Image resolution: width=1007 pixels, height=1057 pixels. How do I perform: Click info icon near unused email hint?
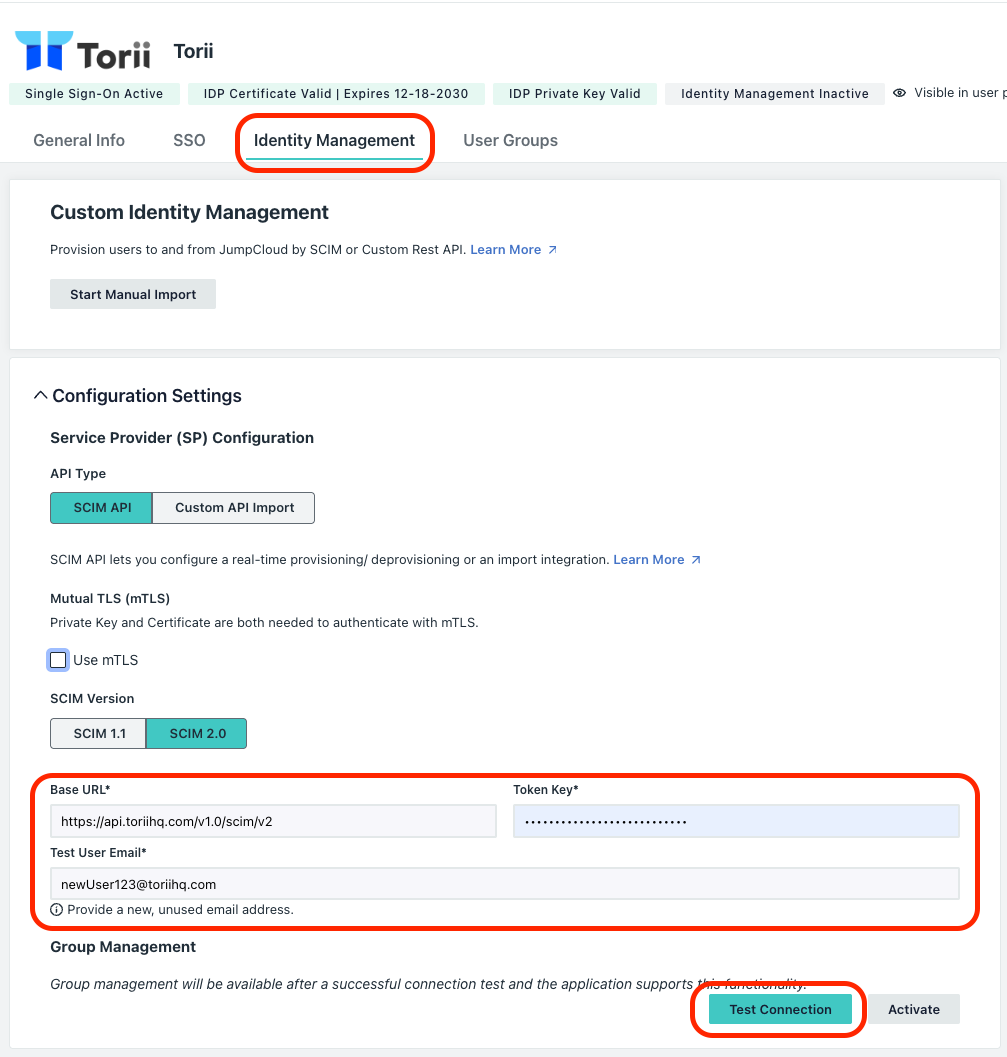(x=57, y=910)
